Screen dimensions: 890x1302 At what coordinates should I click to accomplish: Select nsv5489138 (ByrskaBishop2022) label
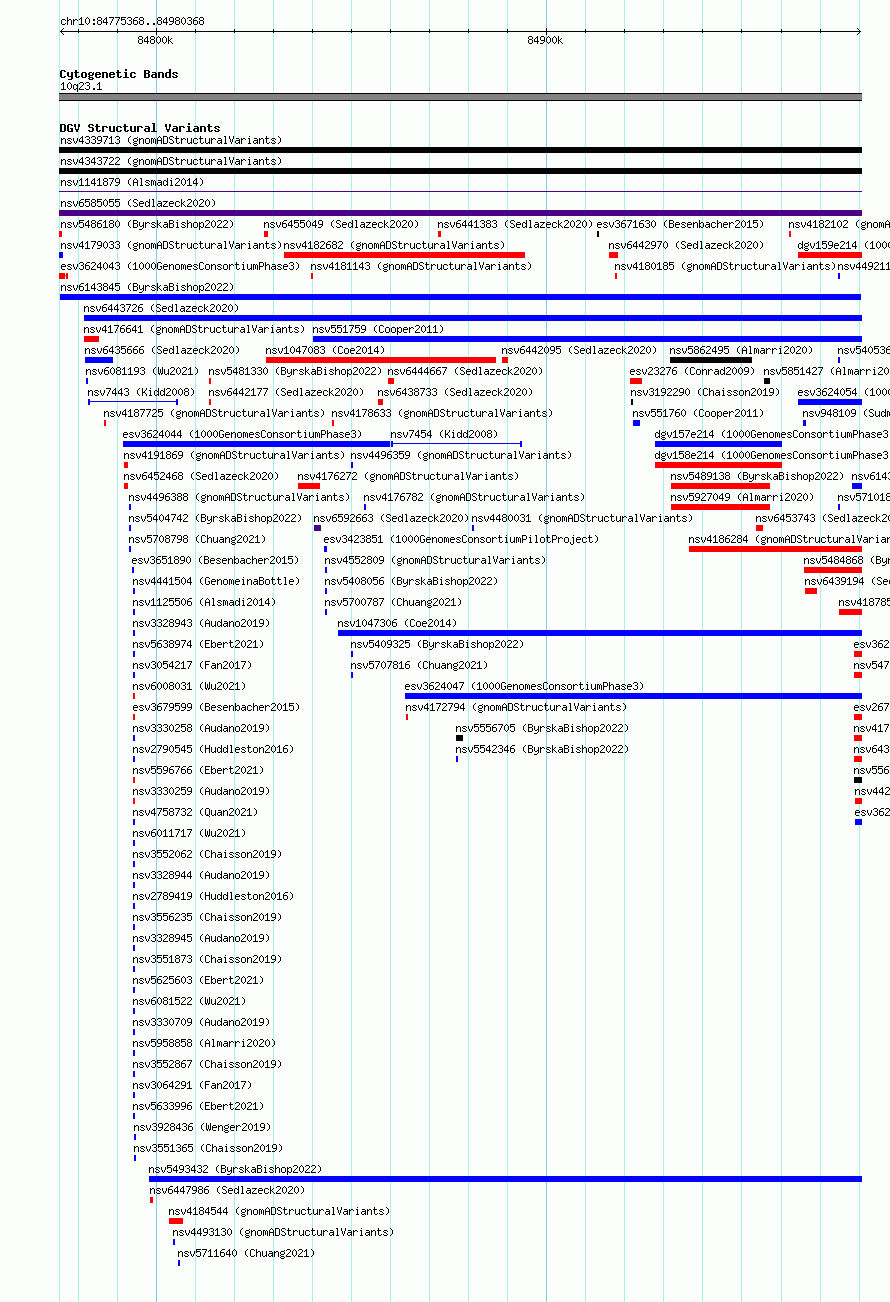tap(758, 476)
